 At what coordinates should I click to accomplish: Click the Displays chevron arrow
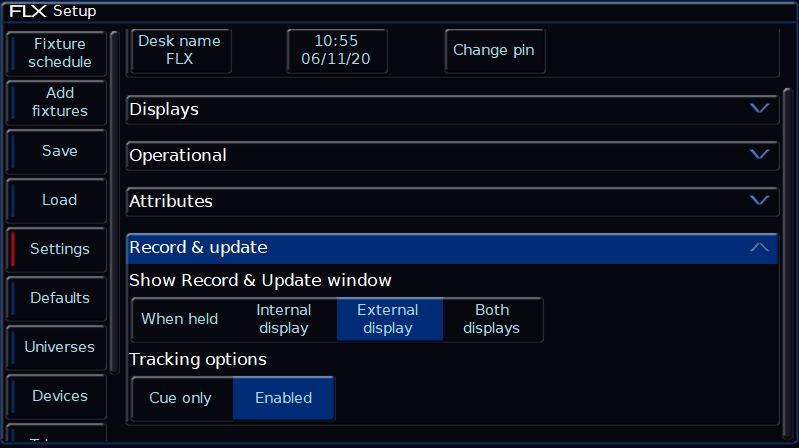(x=759, y=109)
